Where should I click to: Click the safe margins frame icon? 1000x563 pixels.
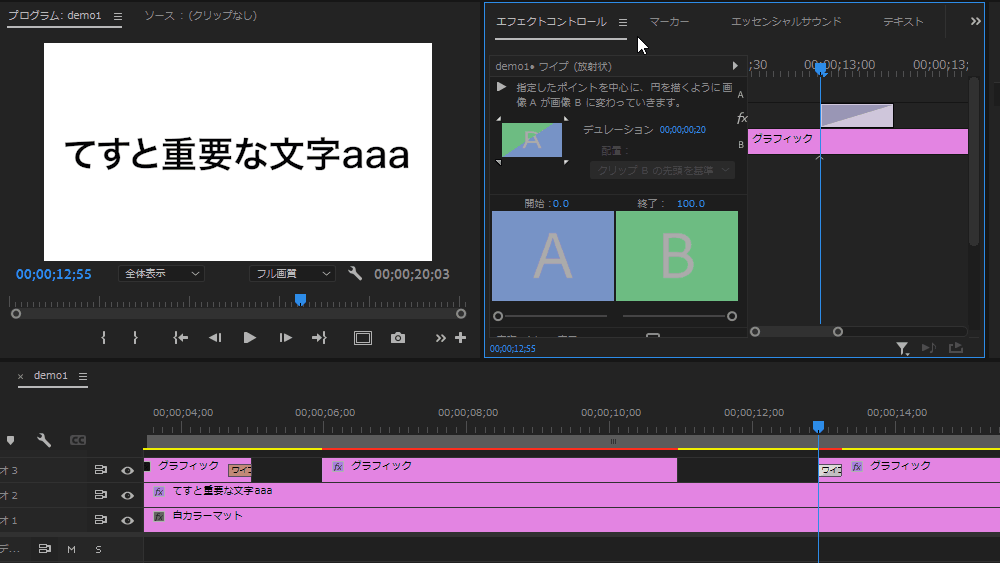pyautogui.click(x=363, y=338)
